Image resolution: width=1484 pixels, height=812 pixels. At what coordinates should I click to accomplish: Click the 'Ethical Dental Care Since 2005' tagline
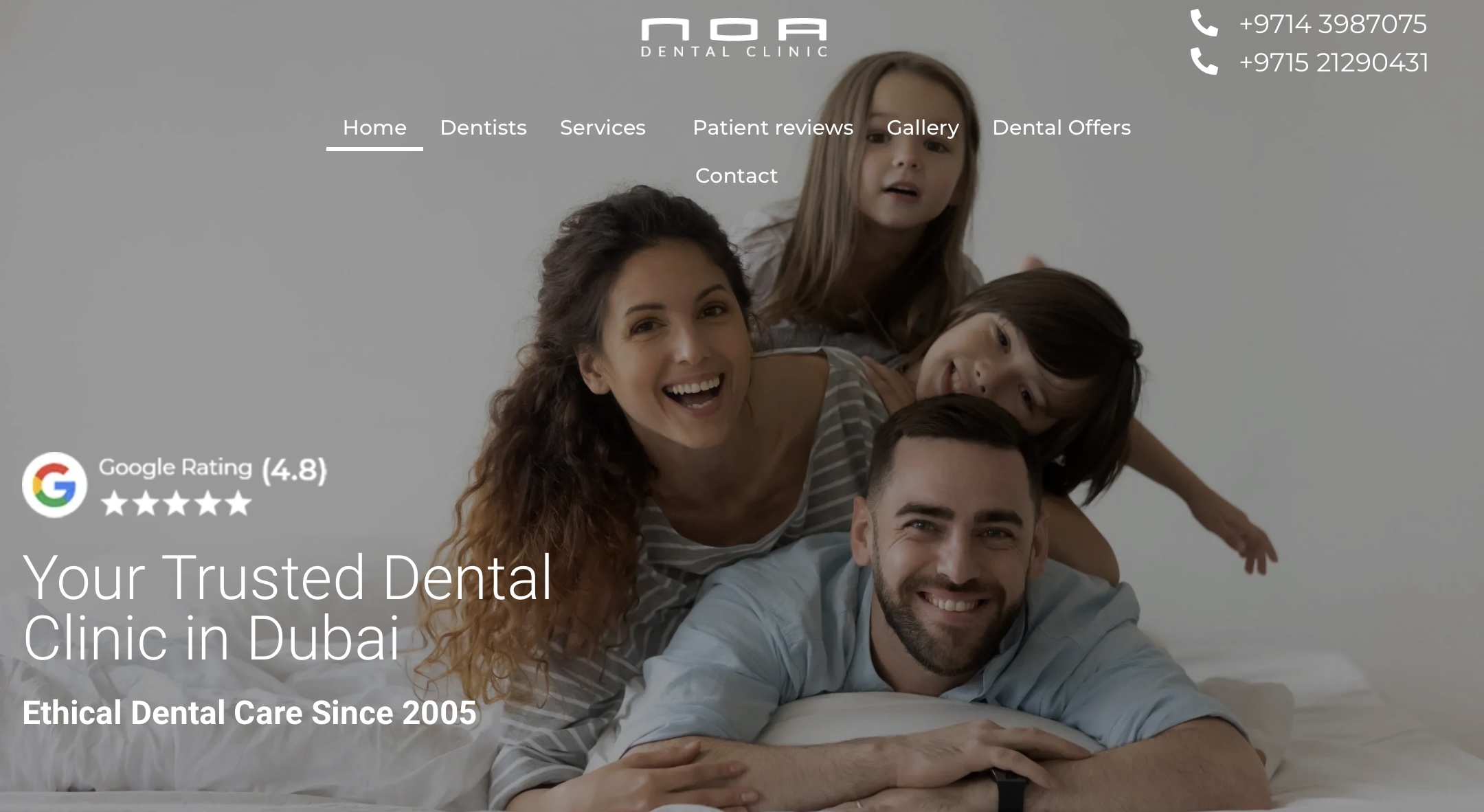(x=249, y=712)
